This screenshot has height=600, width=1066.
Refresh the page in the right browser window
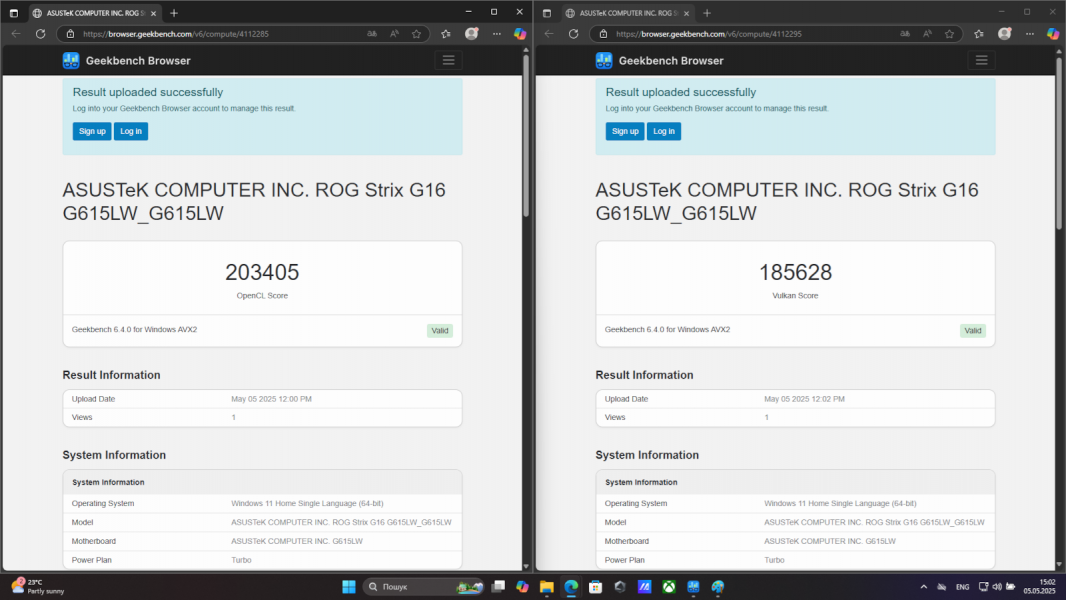point(574,34)
